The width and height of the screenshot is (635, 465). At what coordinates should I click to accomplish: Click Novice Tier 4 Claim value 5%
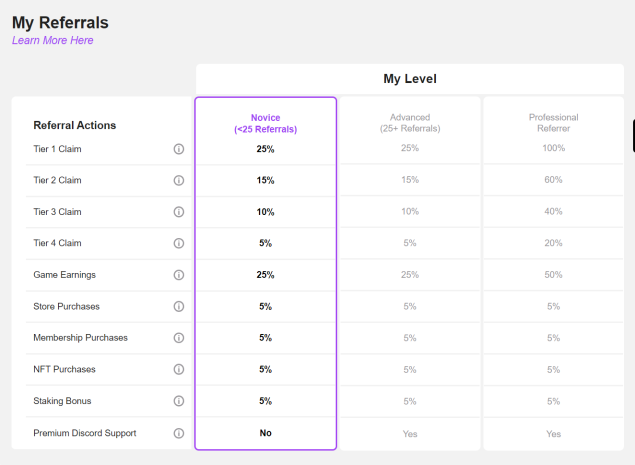point(265,243)
